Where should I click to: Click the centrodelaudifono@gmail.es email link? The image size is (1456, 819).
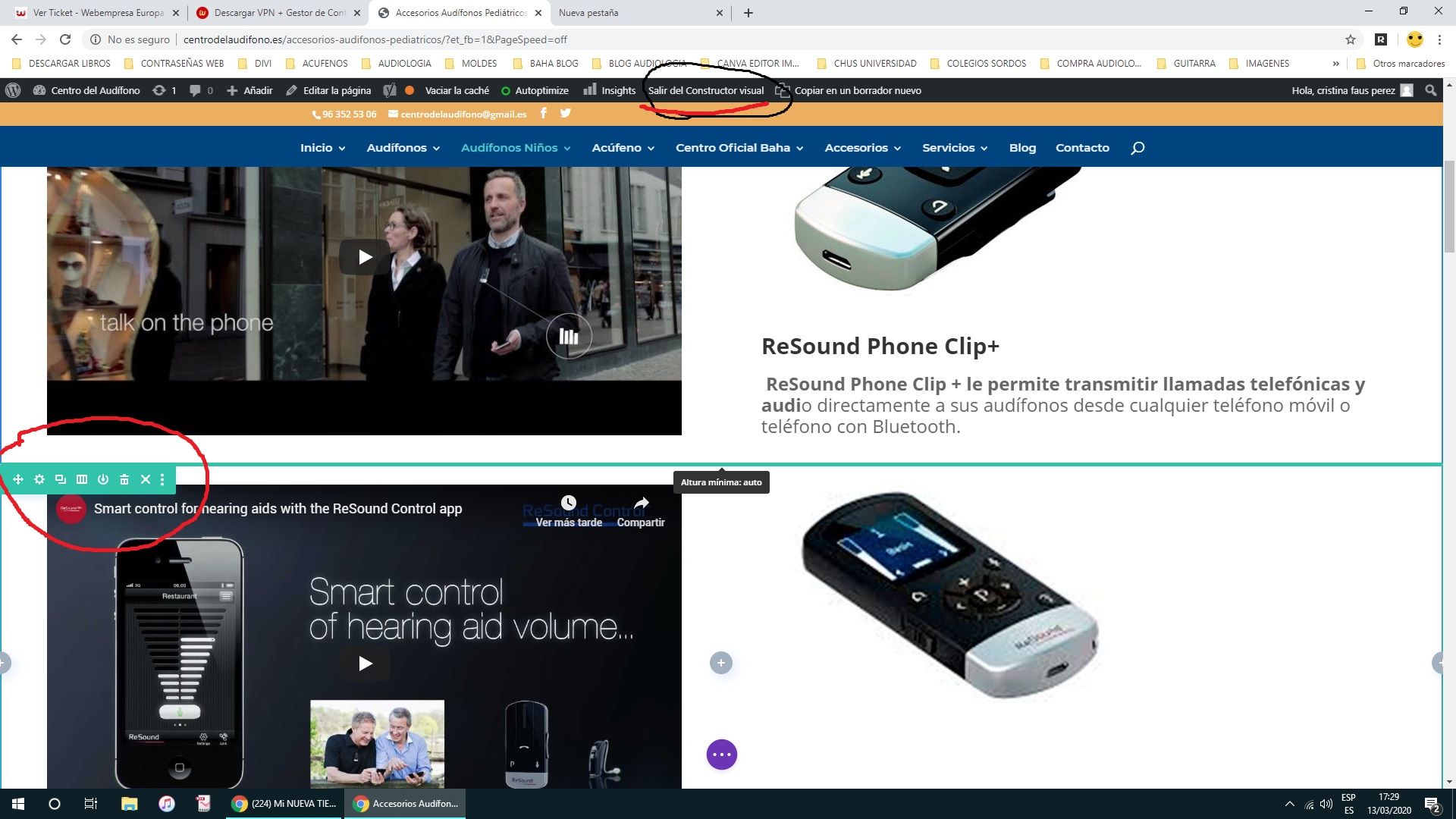point(457,115)
